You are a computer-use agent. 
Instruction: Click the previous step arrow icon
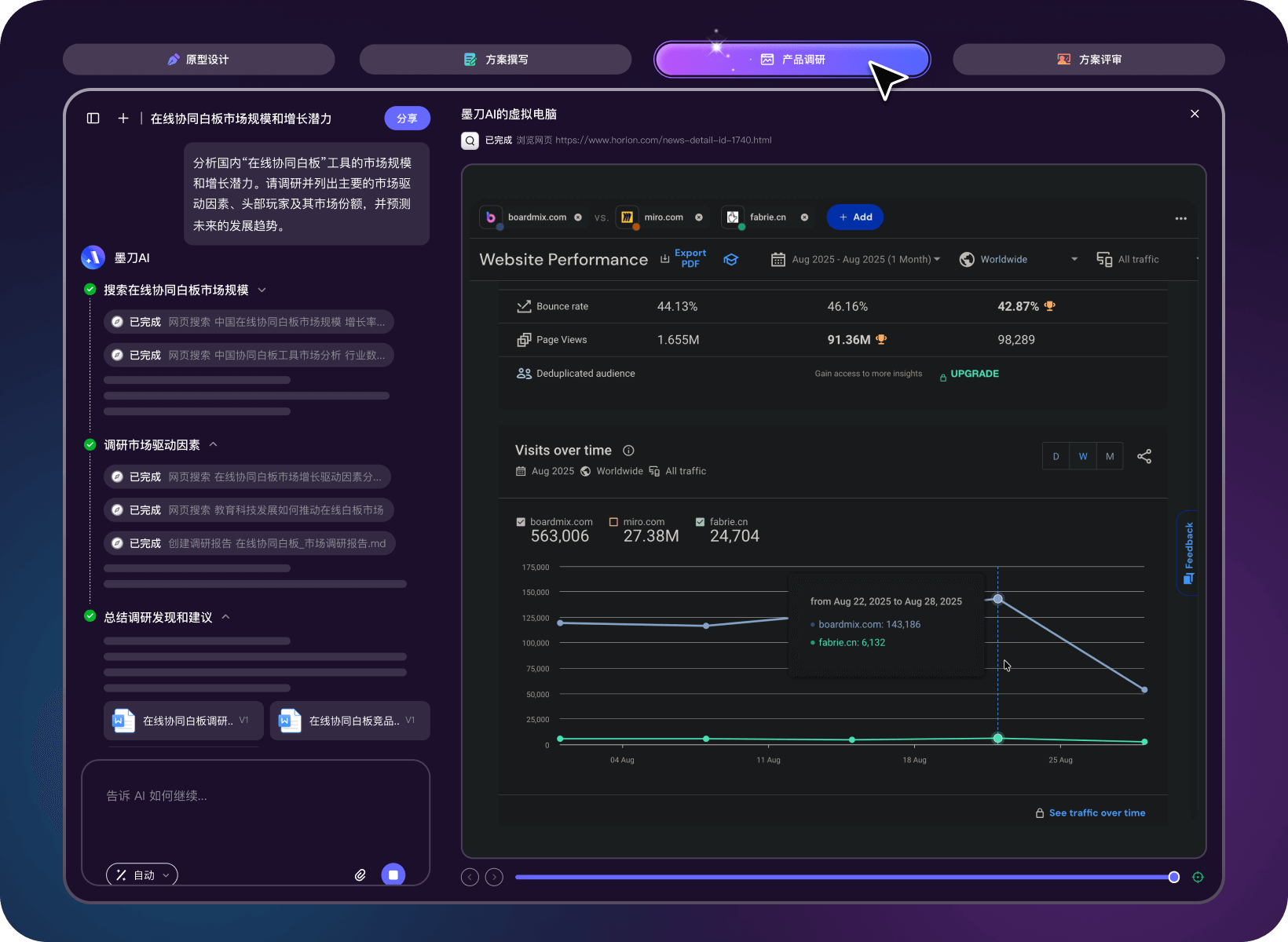tap(470, 877)
